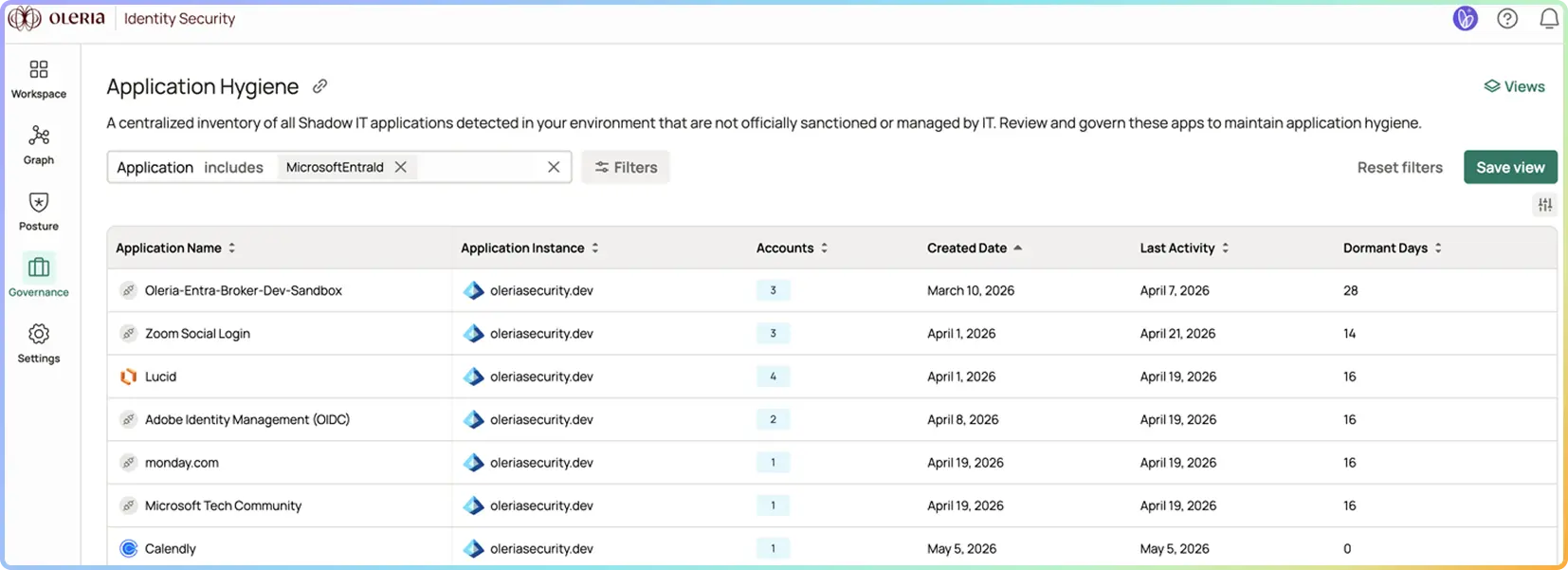
Task: Clear the entire Application filter field
Action: point(554,167)
